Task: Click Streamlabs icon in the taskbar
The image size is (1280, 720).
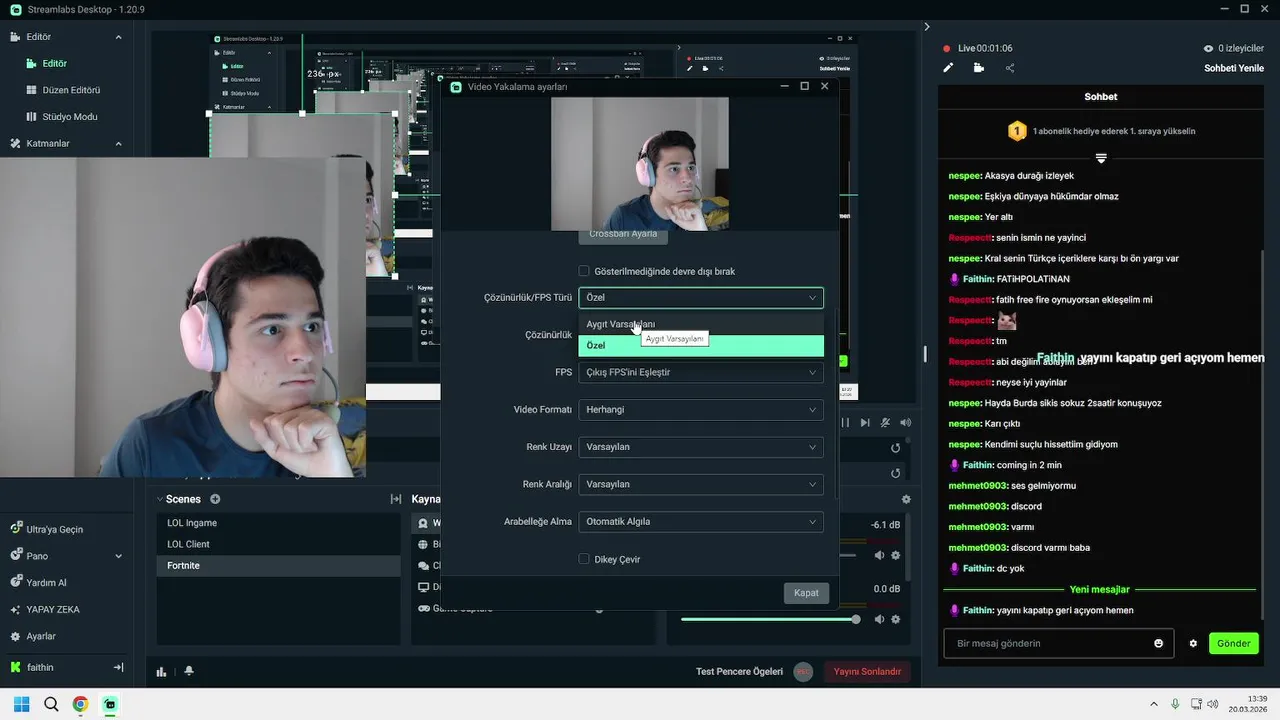Action: coord(110,704)
